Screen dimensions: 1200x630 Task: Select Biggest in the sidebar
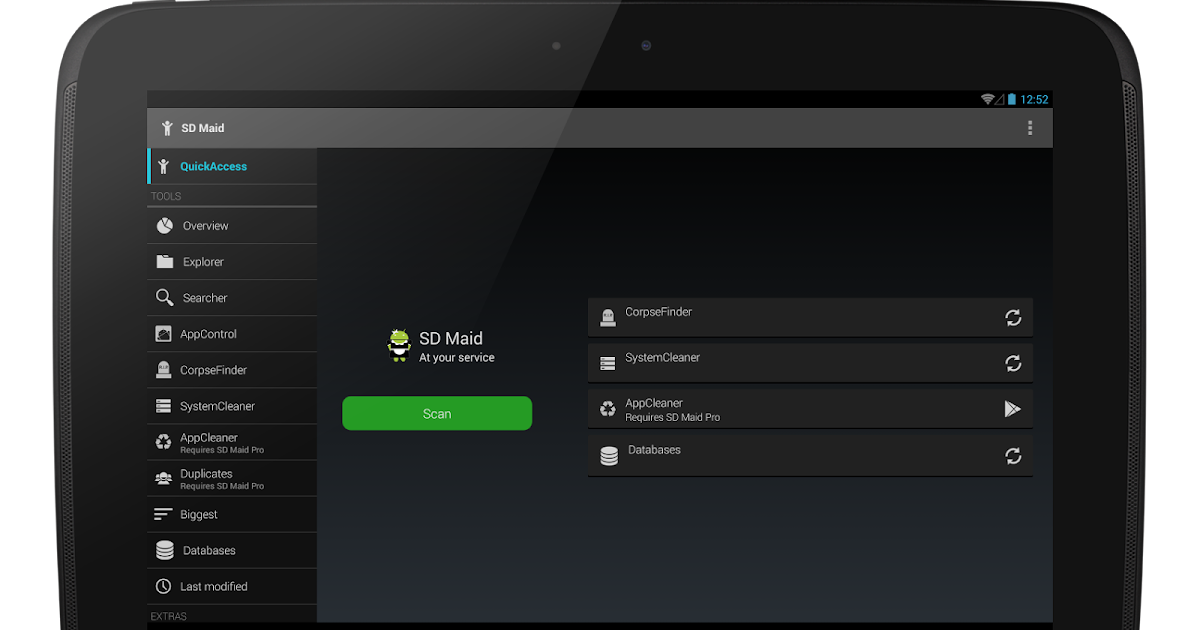coord(232,514)
